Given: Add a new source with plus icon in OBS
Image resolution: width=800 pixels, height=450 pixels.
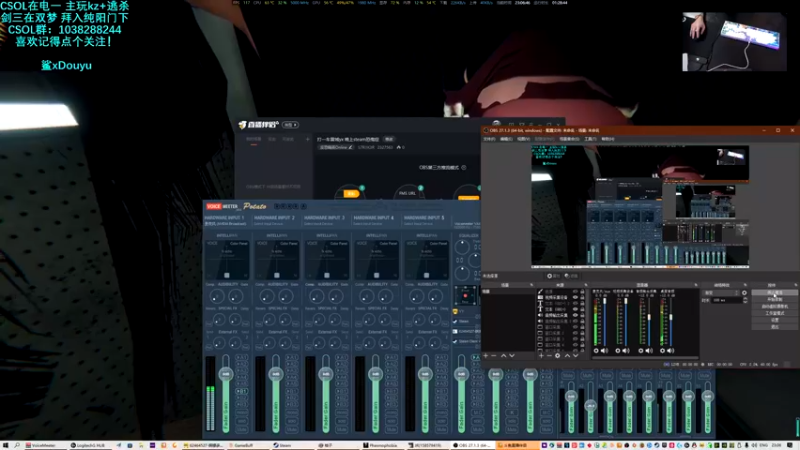Looking at the screenshot, I should pyautogui.click(x=541, y=356).
